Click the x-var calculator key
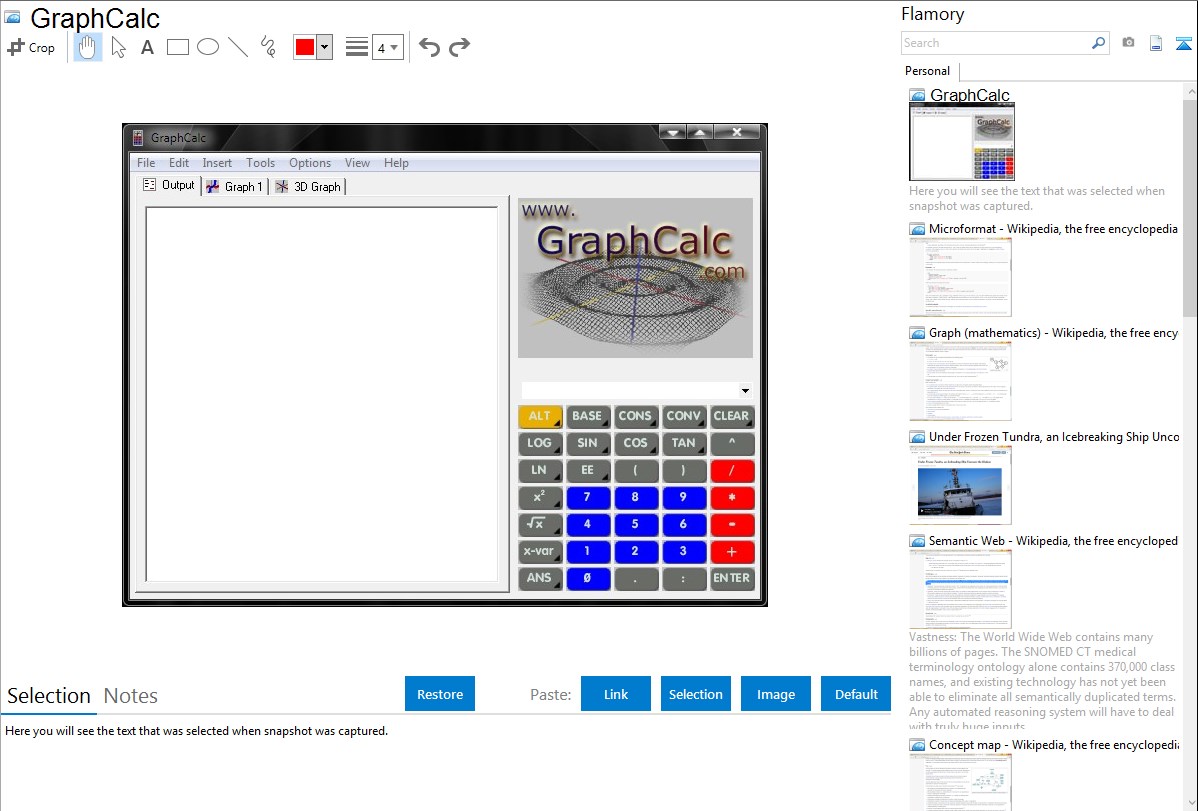 (539, 551)
